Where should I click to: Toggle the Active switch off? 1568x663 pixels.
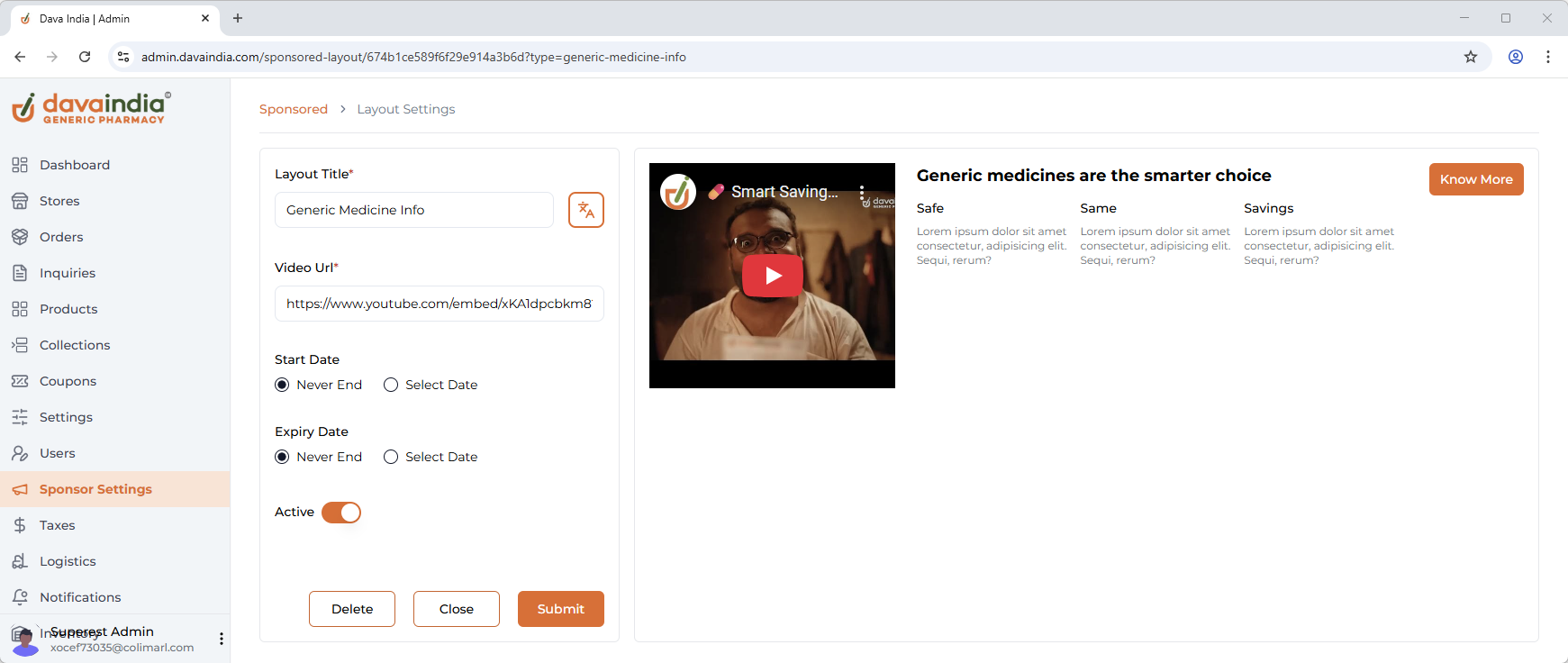[x=341, y=513]
